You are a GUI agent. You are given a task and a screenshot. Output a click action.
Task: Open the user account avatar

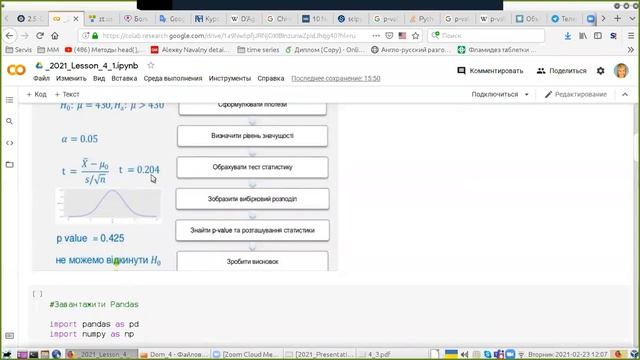pyautogui.click(x=621, y=71)
